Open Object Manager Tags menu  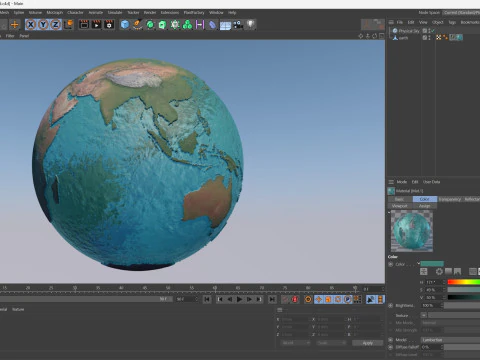(x=452, y=22)
